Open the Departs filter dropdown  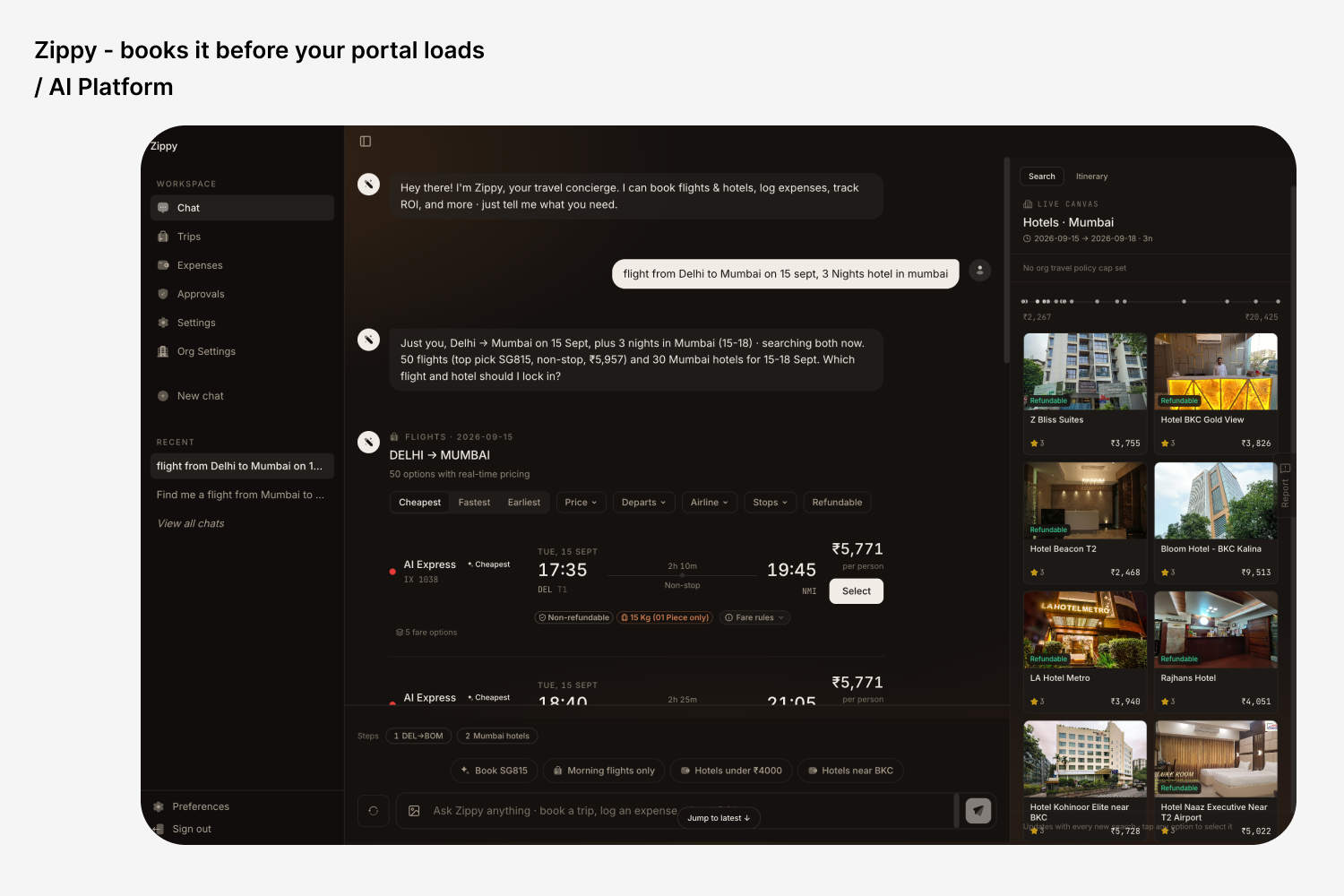pos(643,503)
